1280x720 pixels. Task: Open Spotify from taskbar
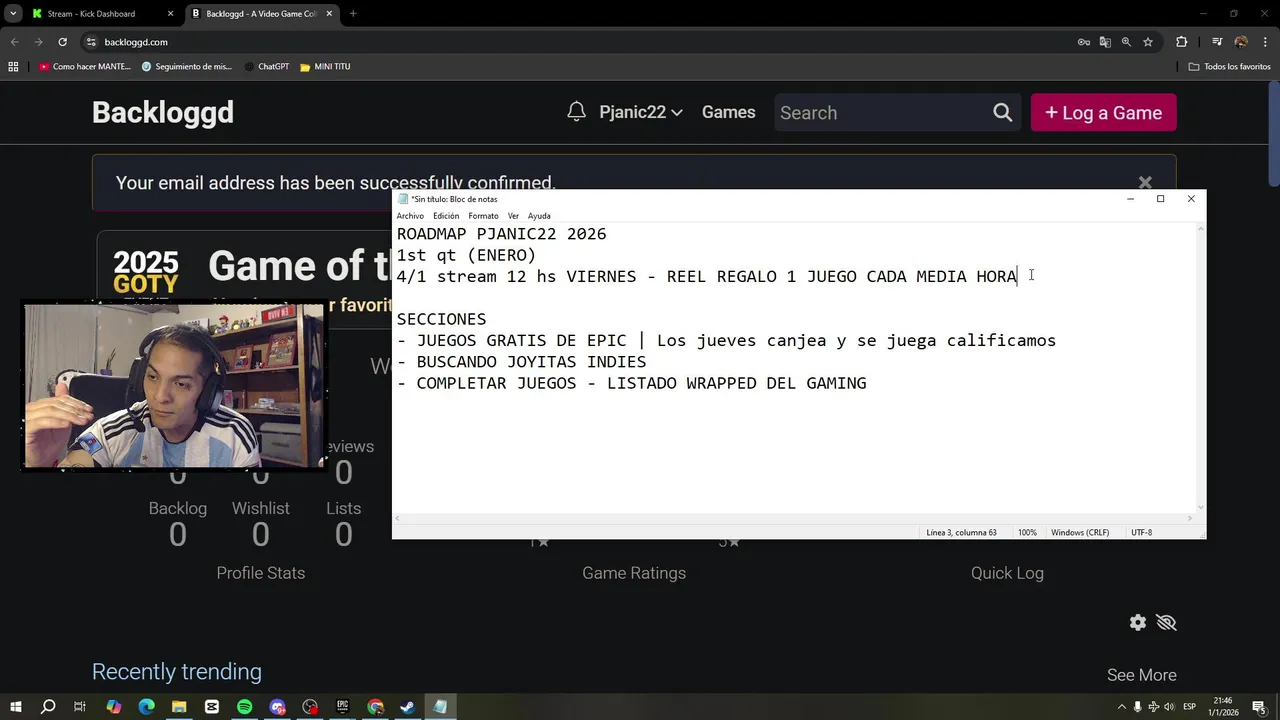click(x=245, y=707)
